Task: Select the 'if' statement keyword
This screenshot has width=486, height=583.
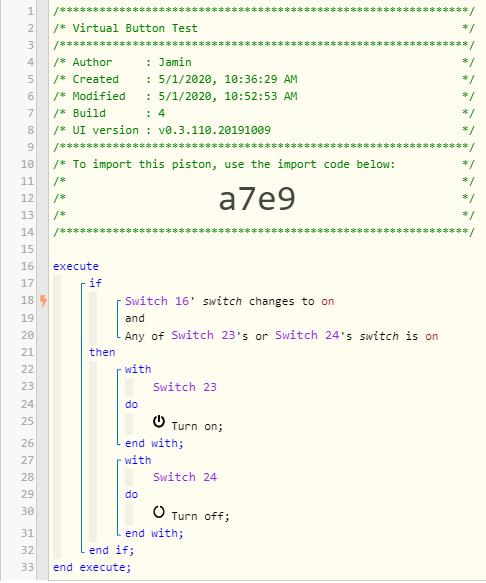Action: tap(95, 283)
